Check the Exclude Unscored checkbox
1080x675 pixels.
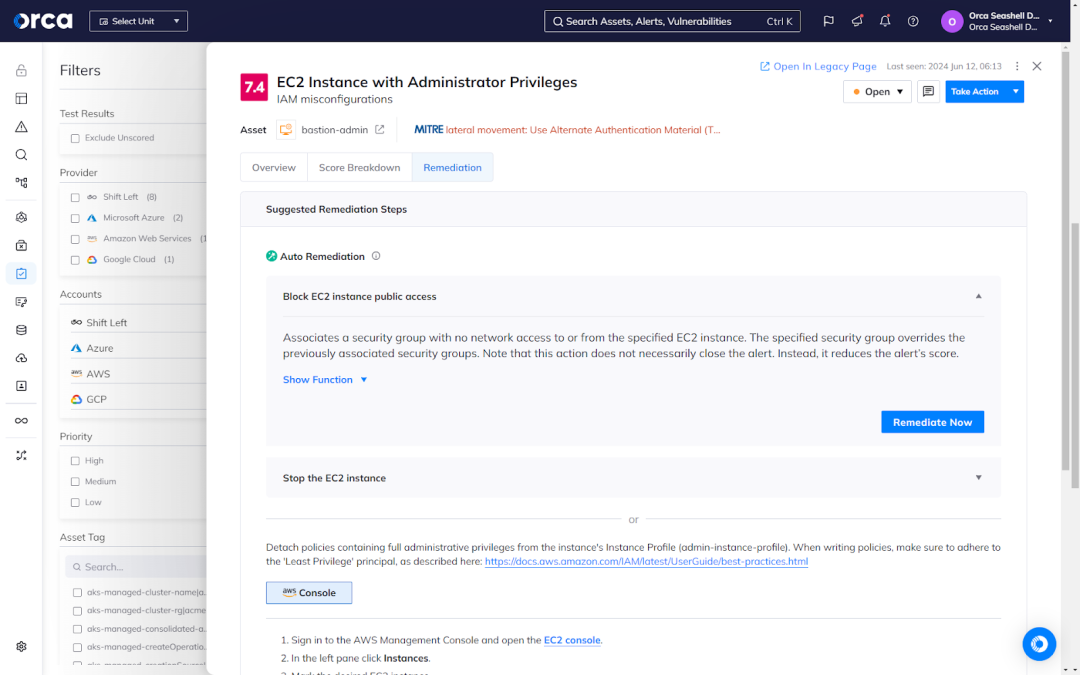tap(75, 138)
